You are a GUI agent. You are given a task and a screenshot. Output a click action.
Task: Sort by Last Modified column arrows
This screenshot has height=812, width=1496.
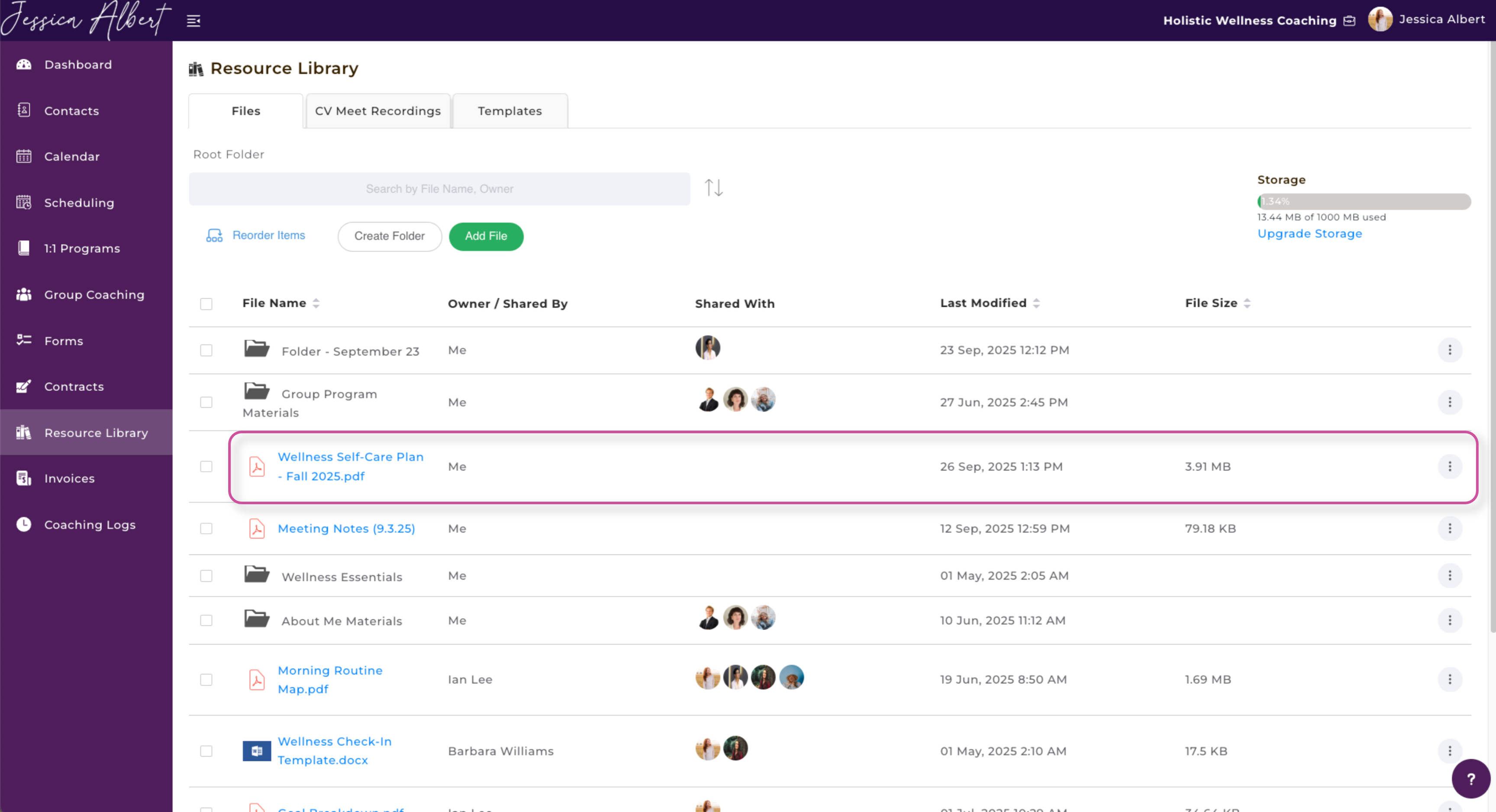point(1036,303)
